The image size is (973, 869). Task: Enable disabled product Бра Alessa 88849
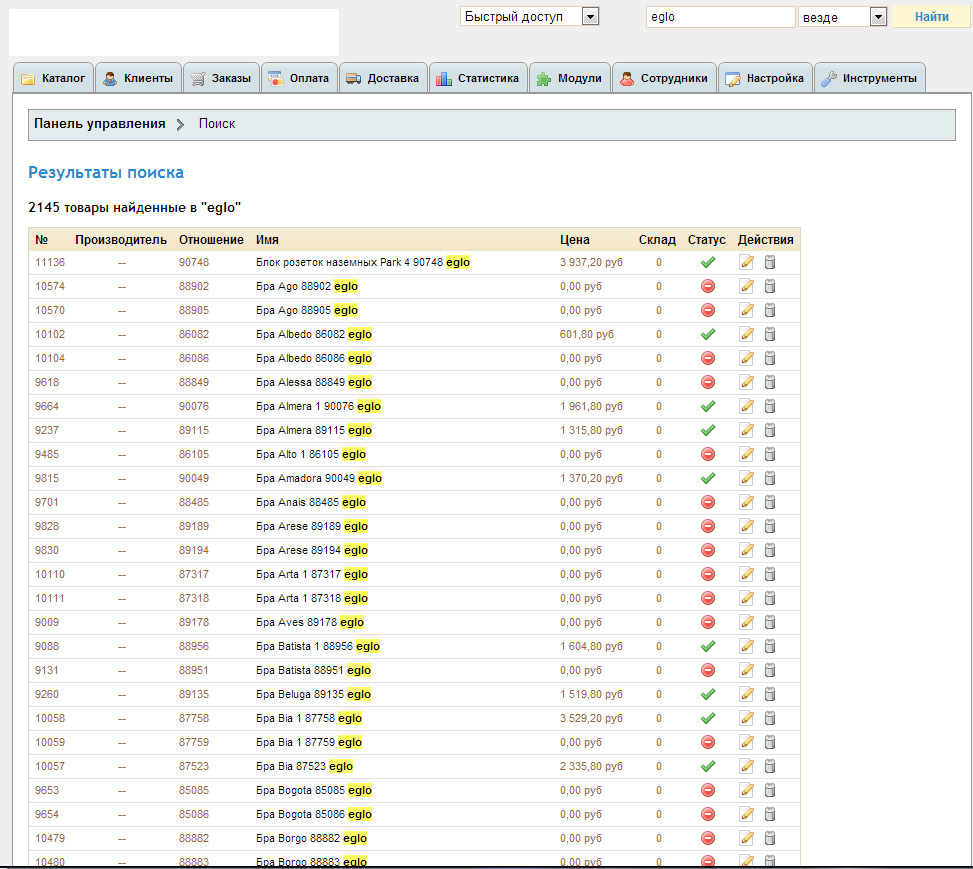coord(708,382)
